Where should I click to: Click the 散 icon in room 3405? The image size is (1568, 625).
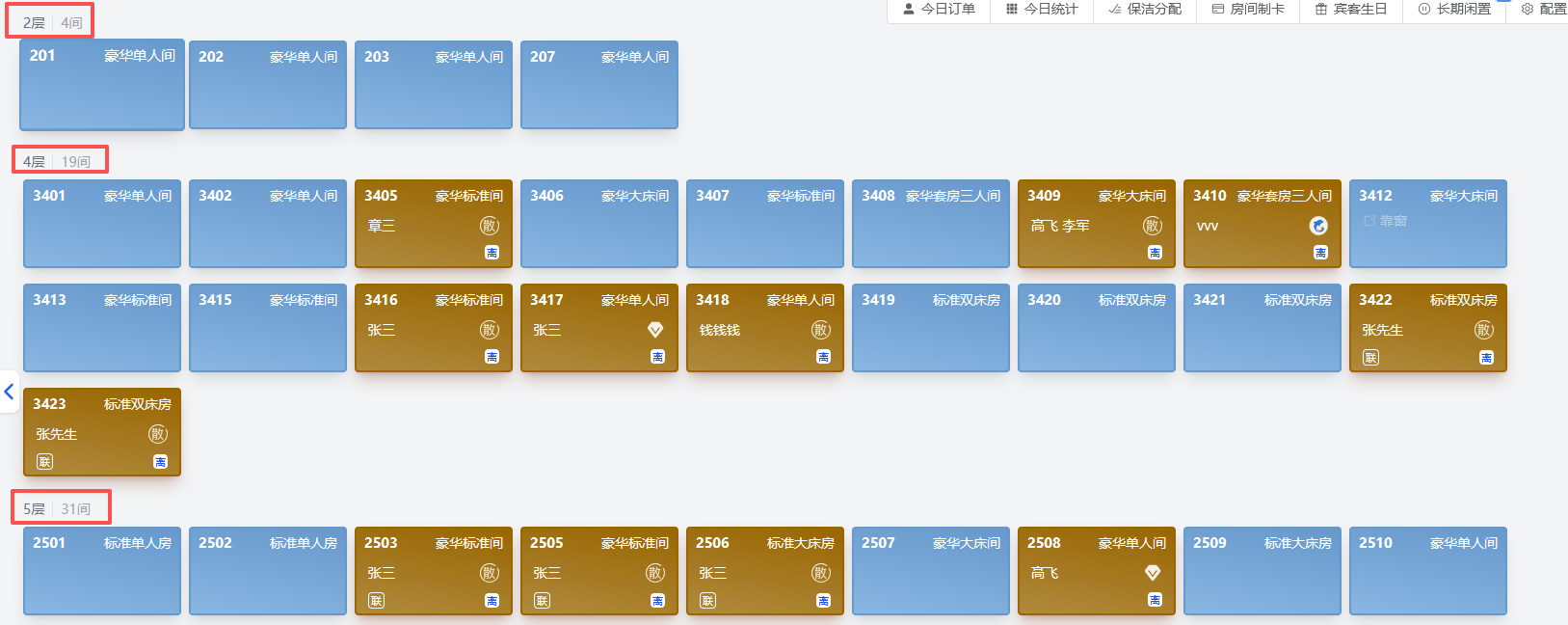tap(490, 226)
